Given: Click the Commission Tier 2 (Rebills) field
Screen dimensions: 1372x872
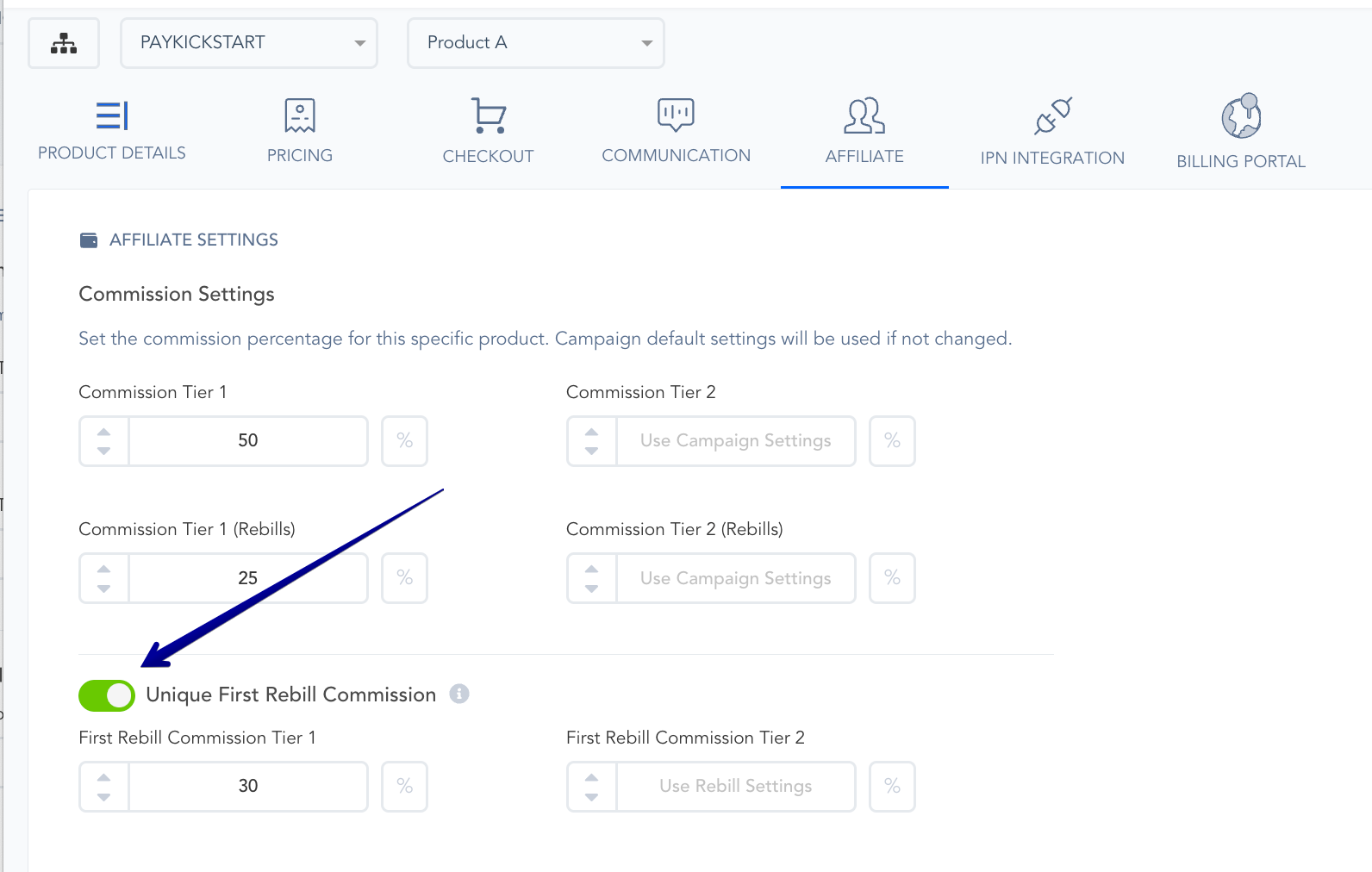Looking at the screenshot, I should pyautogui.click(x=735, y=578).
